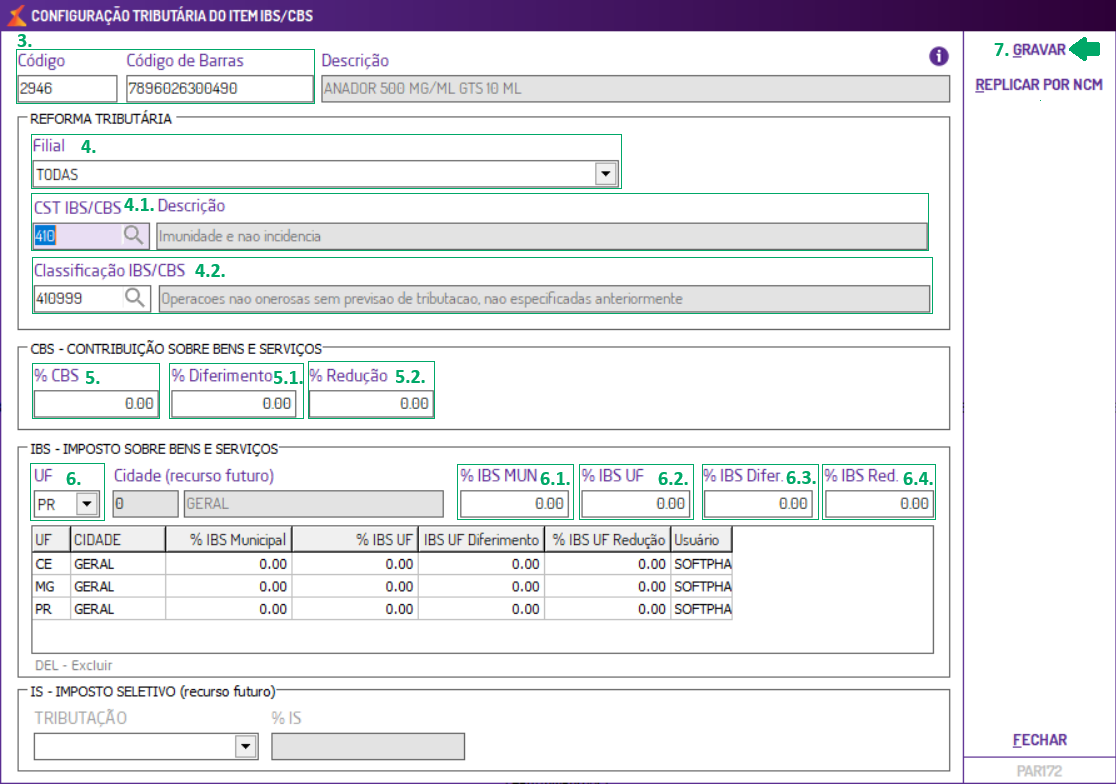Viewport: 1116px width, 784px height.
Task: Click the % Redução CBS field
Action: 371,404
